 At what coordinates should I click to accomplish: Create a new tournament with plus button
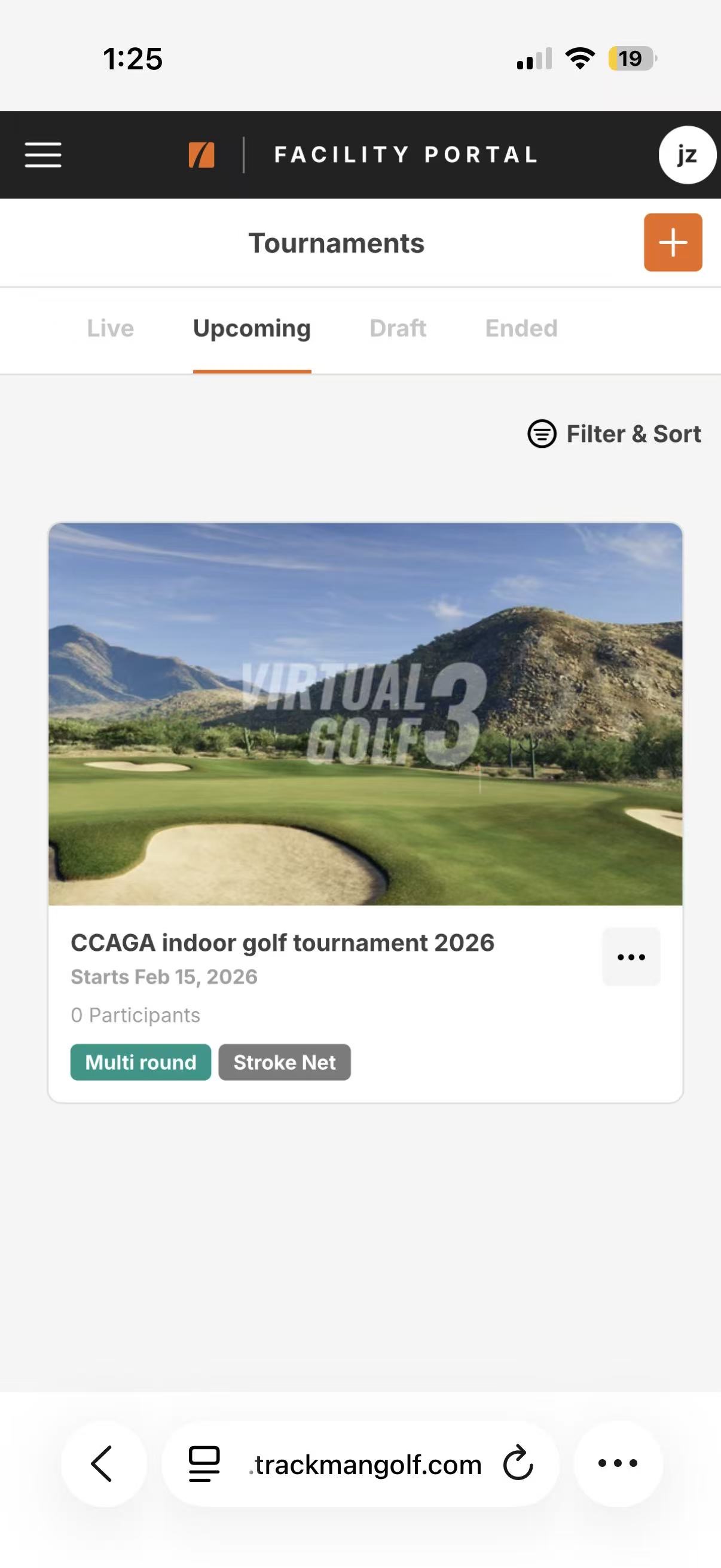pos(673,242)
